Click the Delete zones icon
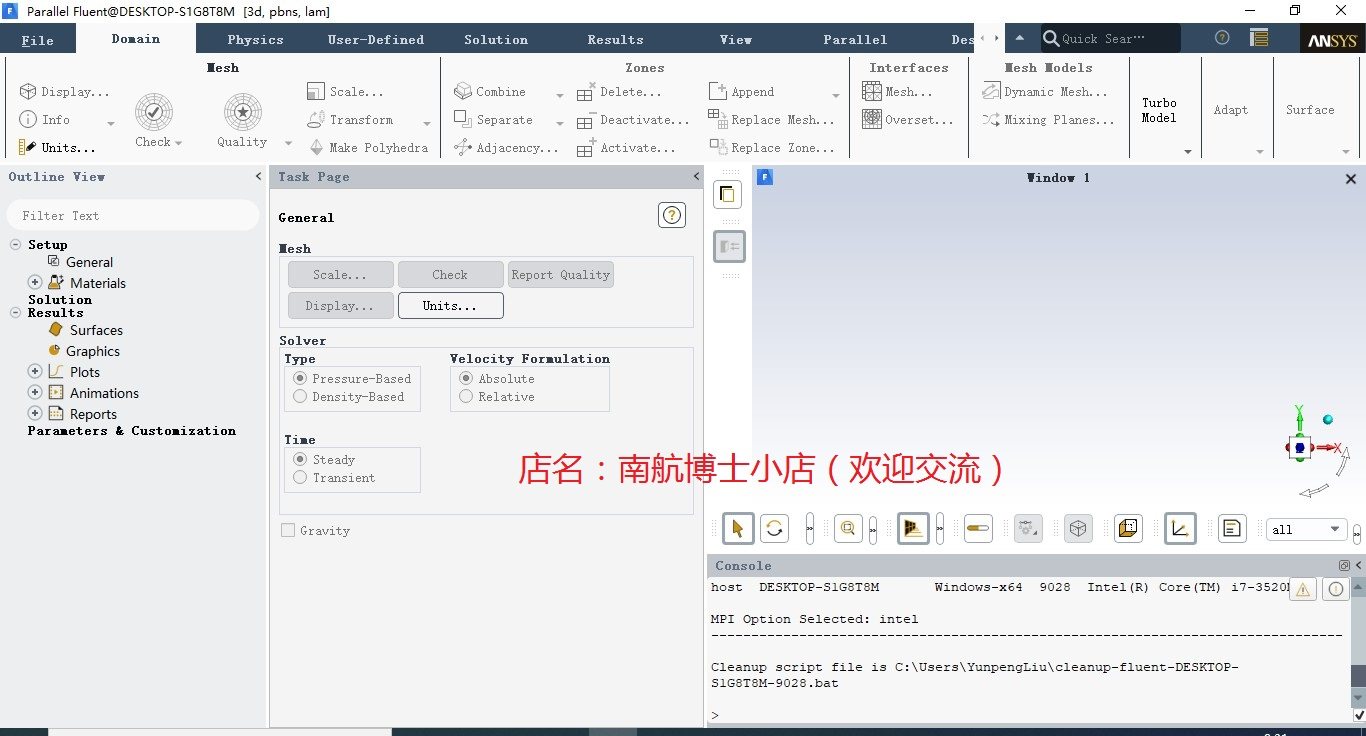 coord(586,92)
